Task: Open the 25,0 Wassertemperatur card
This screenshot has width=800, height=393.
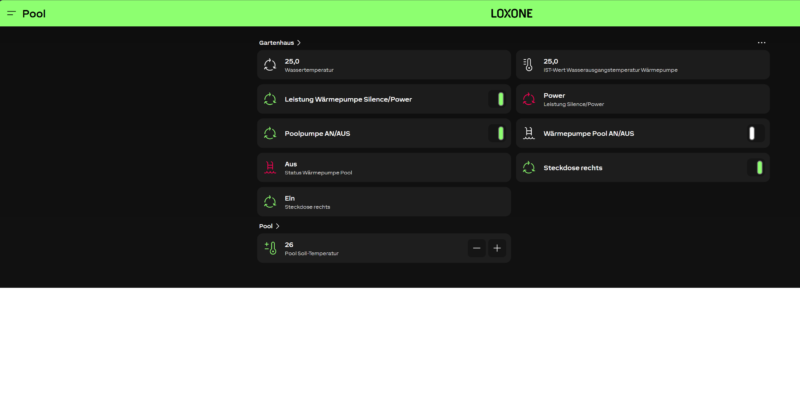Action: tap(384, 65)
